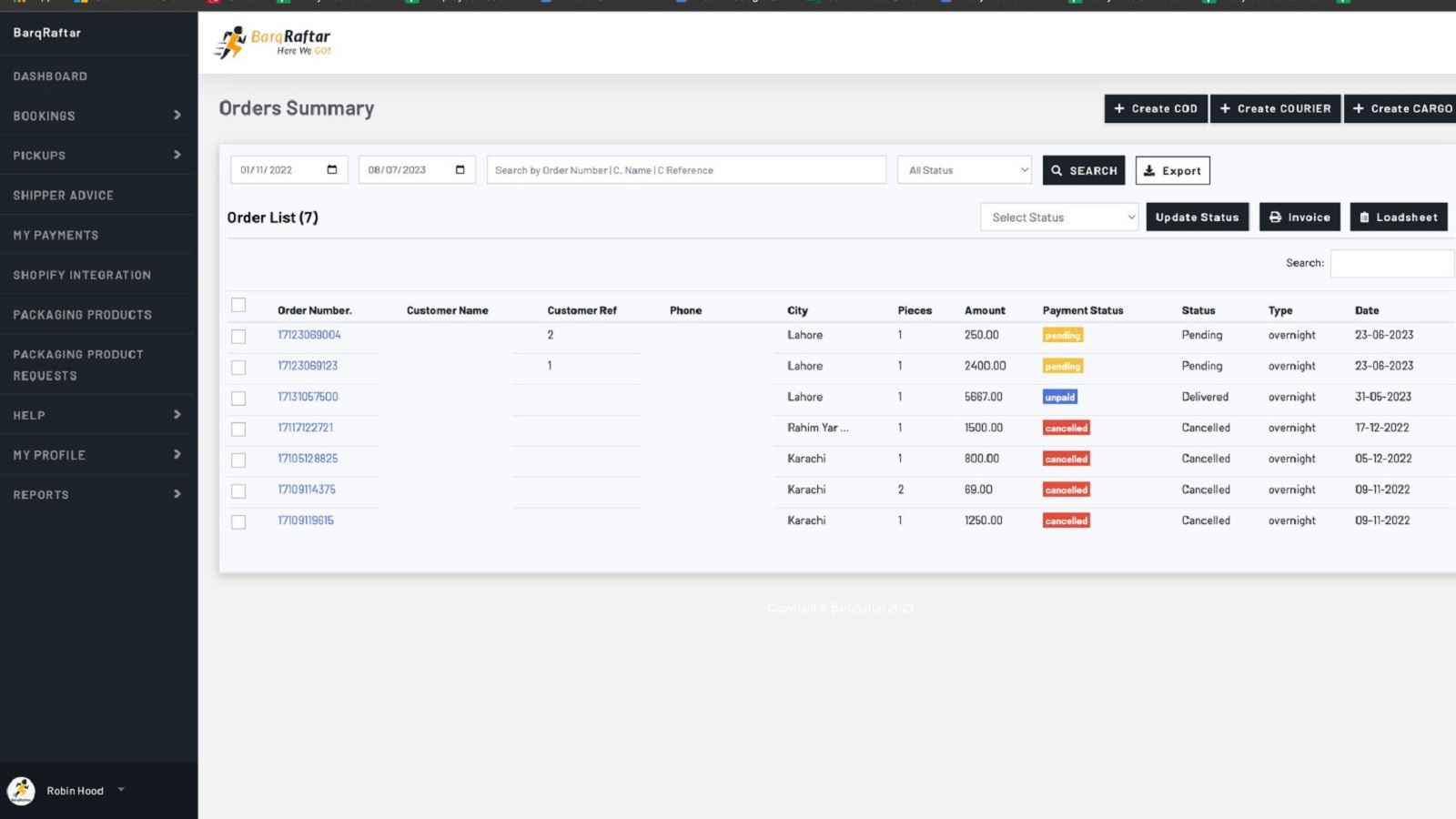1456x819 pixels.
Task: Click the BarqRaftar runner logo
Action: [273, 42]
